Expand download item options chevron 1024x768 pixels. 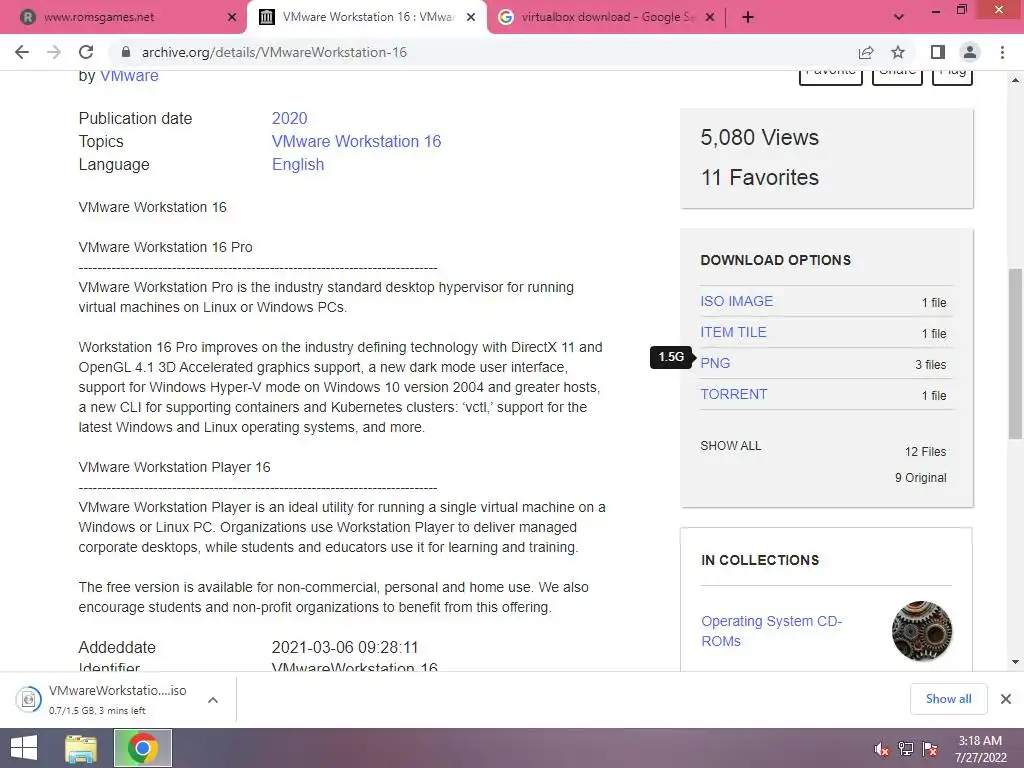(213, 700)
